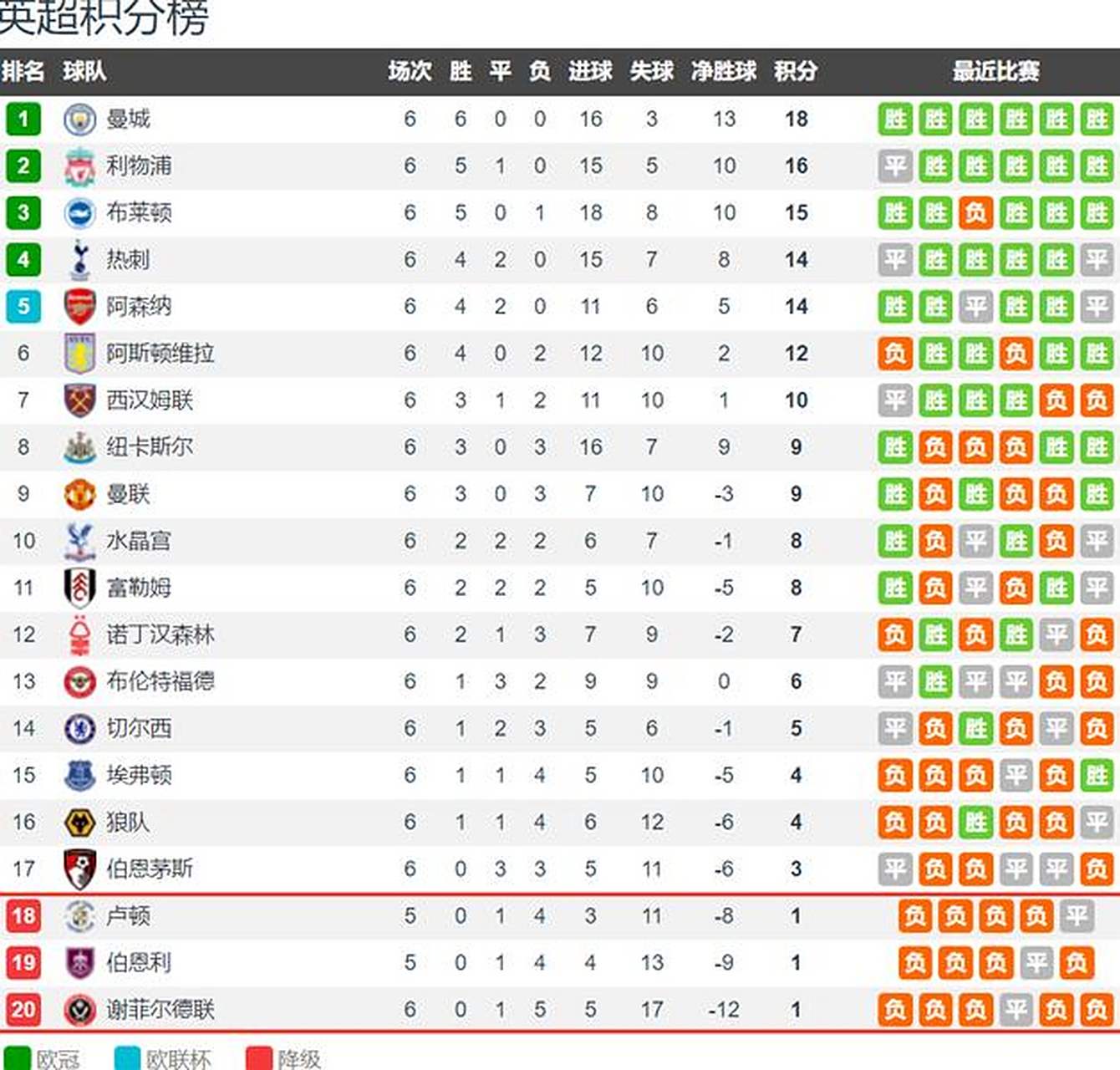Screen dimensions: 1120x1070
Task: Click the green rank 1 badge
Action: tap(23, 120)
